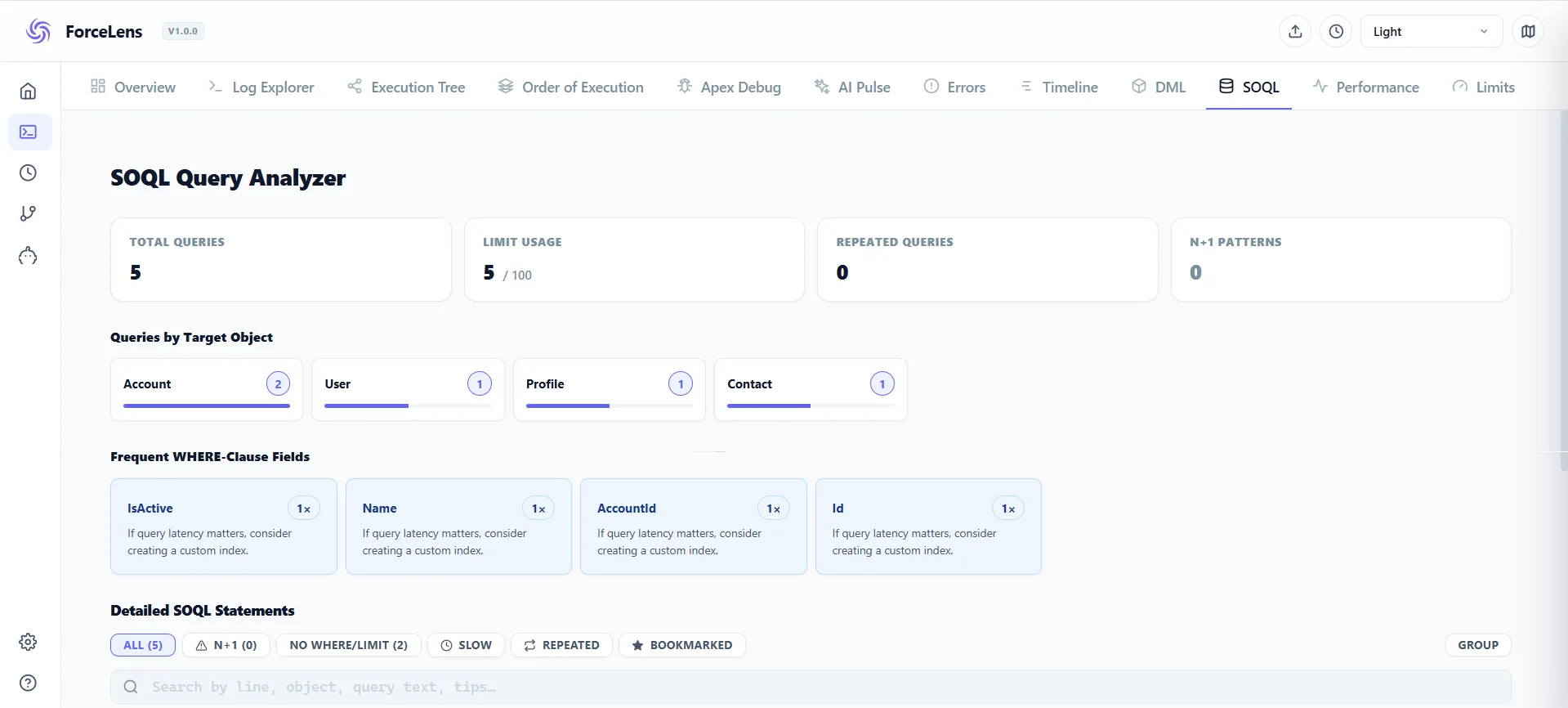Click the ForceLens swirl logo
This screenshot has width=1568, height=708.
pos(38,31)
